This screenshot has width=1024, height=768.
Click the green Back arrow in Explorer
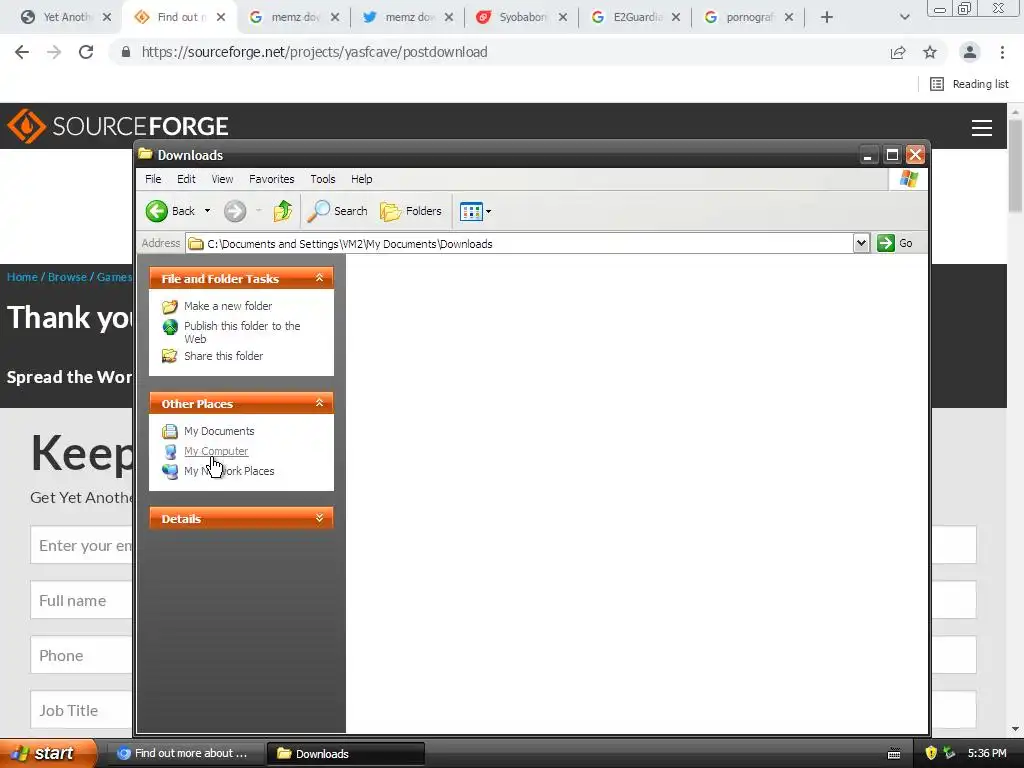tap(156, 211)
